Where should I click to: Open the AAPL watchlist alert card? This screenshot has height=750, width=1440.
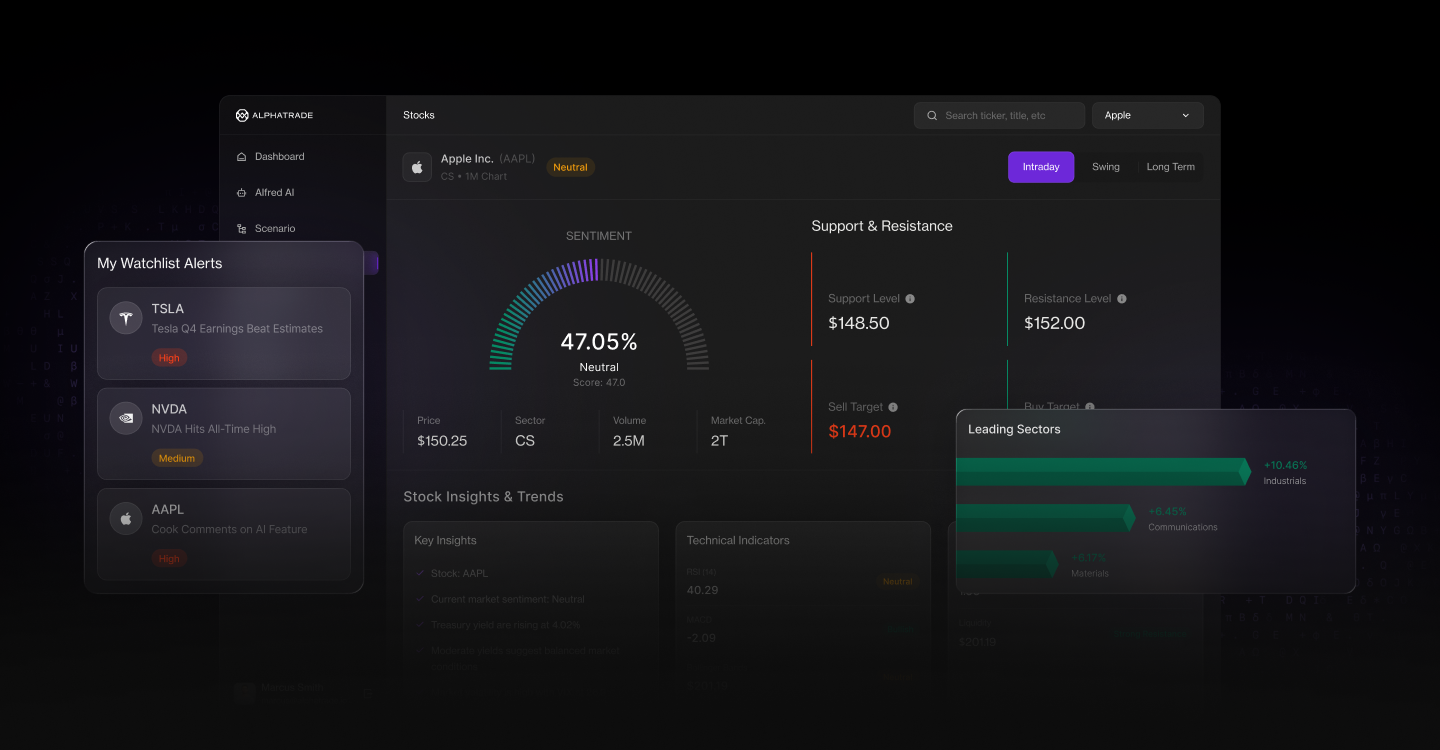point(224,534)
